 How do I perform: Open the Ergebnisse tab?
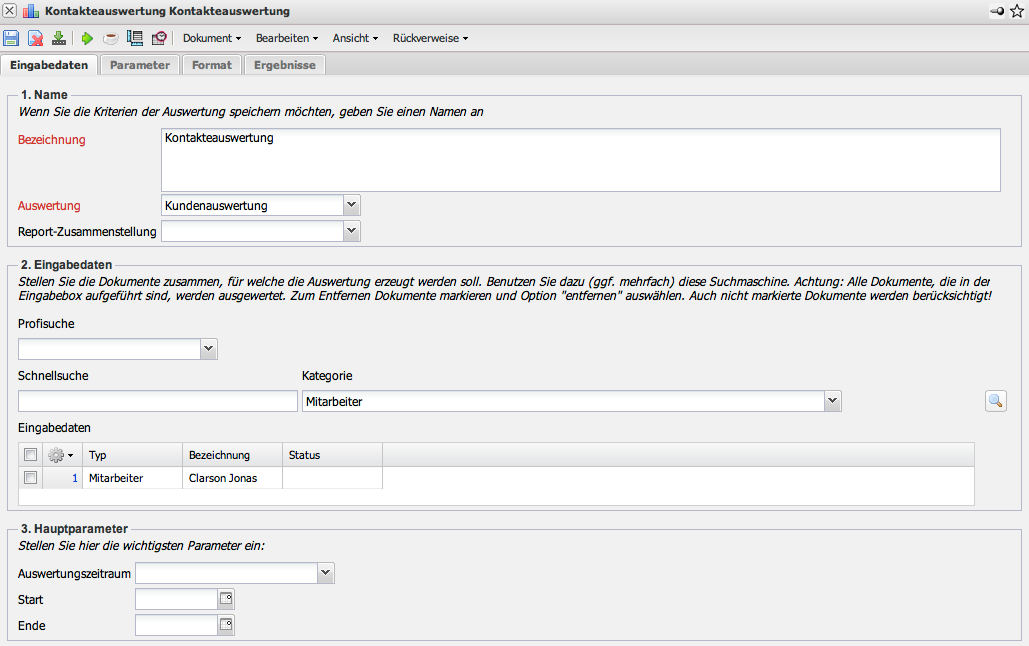pos(284,65)
